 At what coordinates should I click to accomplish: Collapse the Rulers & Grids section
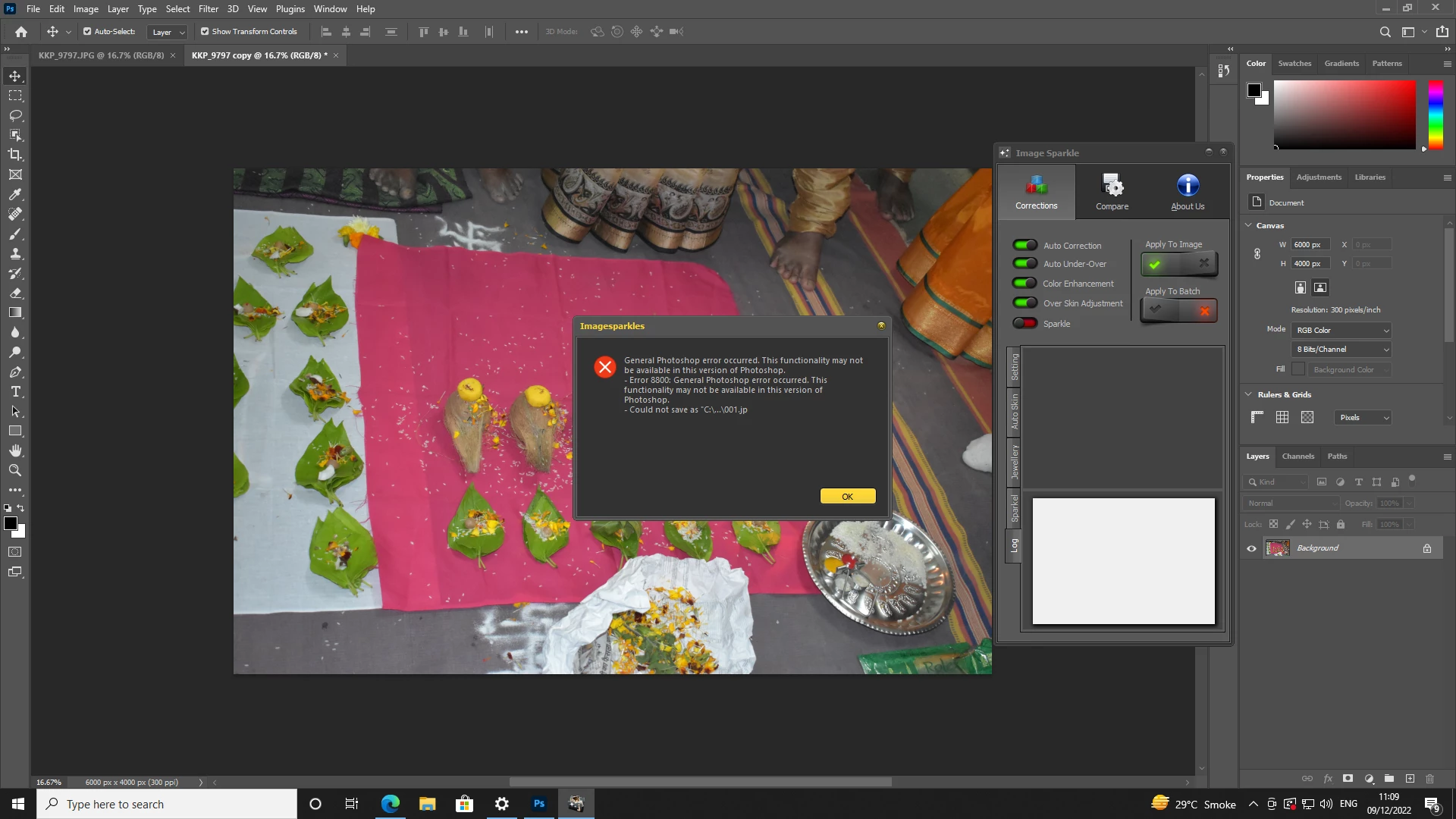(x=1249, y=394)
